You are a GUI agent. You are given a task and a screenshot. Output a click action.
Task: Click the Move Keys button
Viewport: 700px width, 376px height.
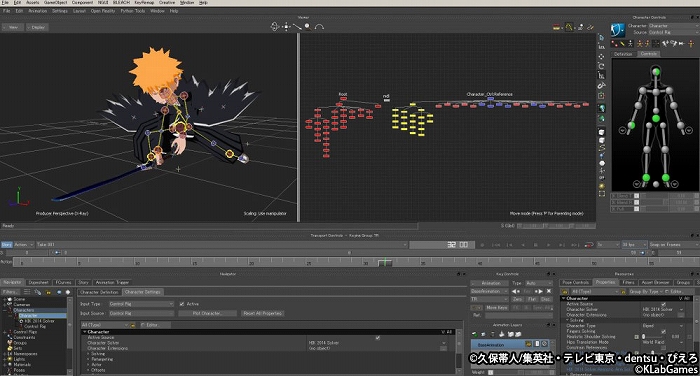[x=497, y=308]
